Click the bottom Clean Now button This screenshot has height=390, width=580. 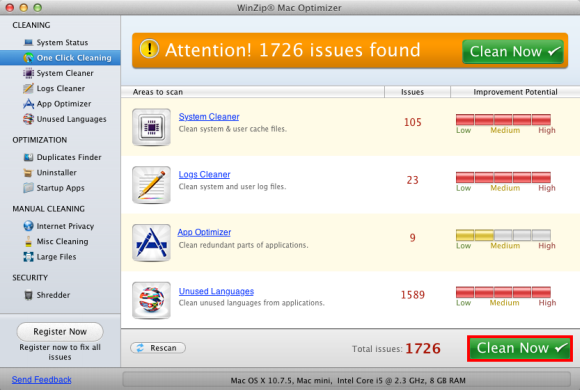click(x=520, y=348)
